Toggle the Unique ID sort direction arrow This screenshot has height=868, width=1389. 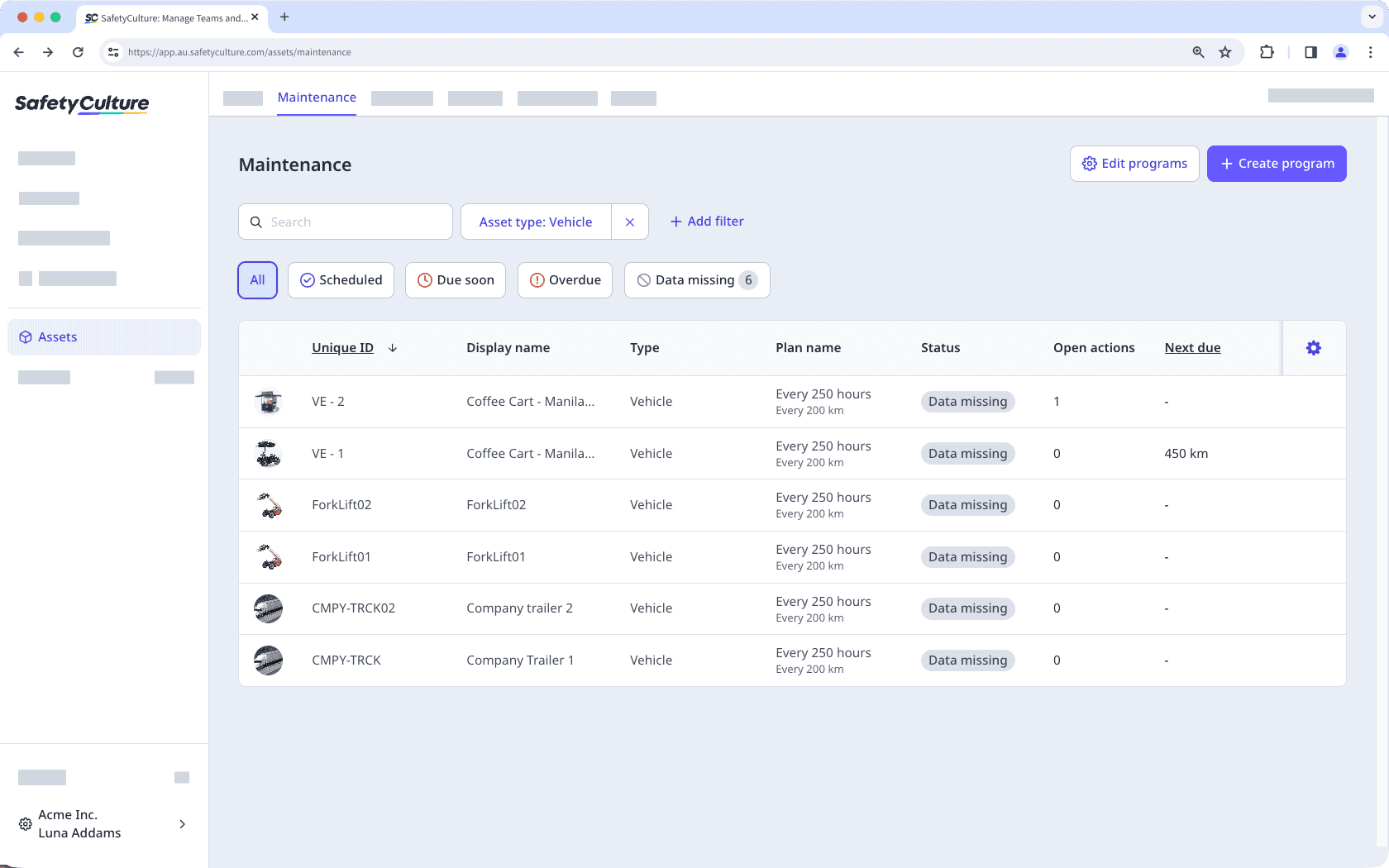click(x=393, y=348)
